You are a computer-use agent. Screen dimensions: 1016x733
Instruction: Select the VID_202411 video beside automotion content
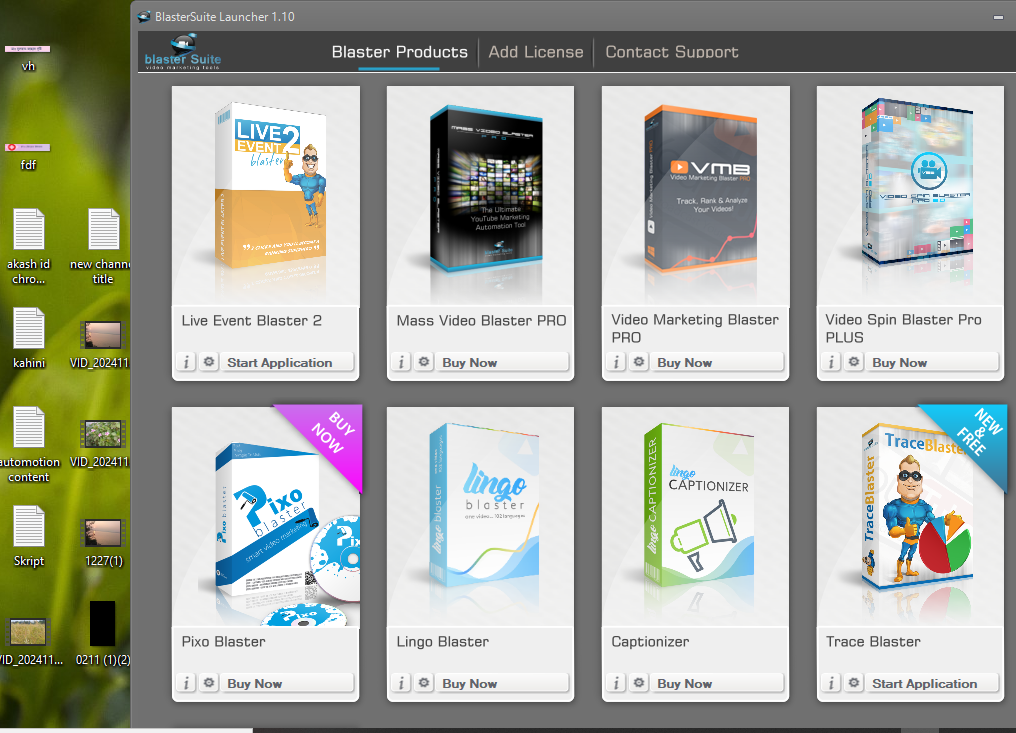pos(100,444)
